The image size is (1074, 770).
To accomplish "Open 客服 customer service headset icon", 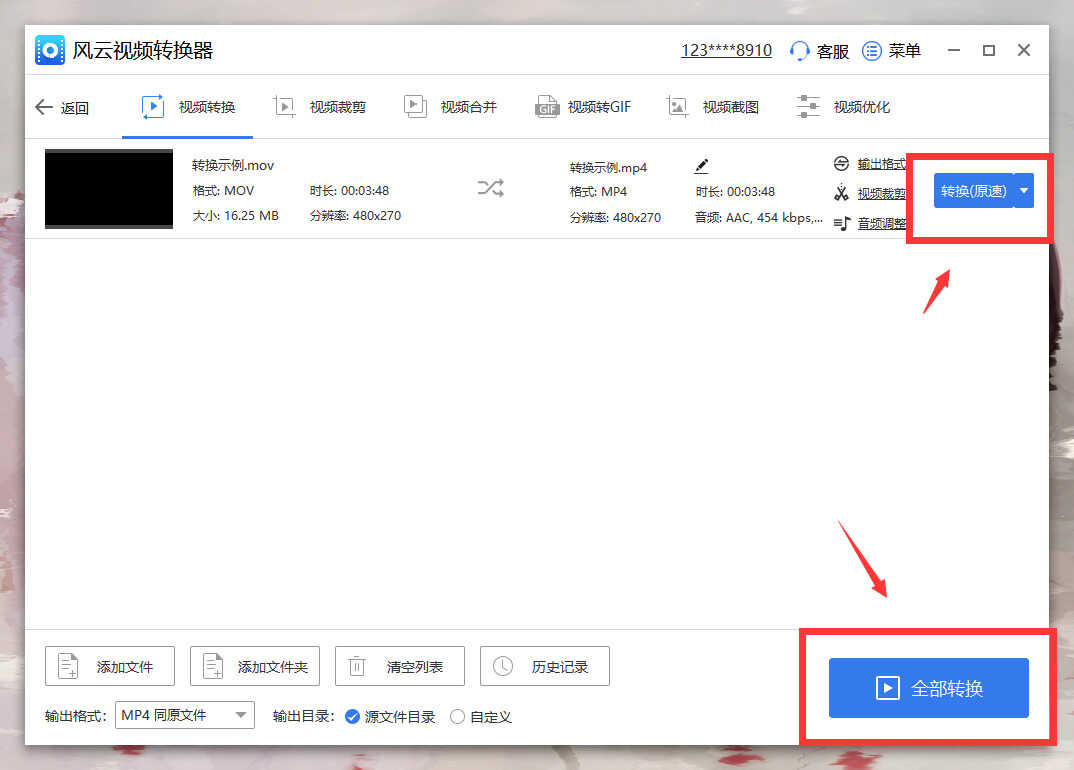I will (x=799, y=51).
